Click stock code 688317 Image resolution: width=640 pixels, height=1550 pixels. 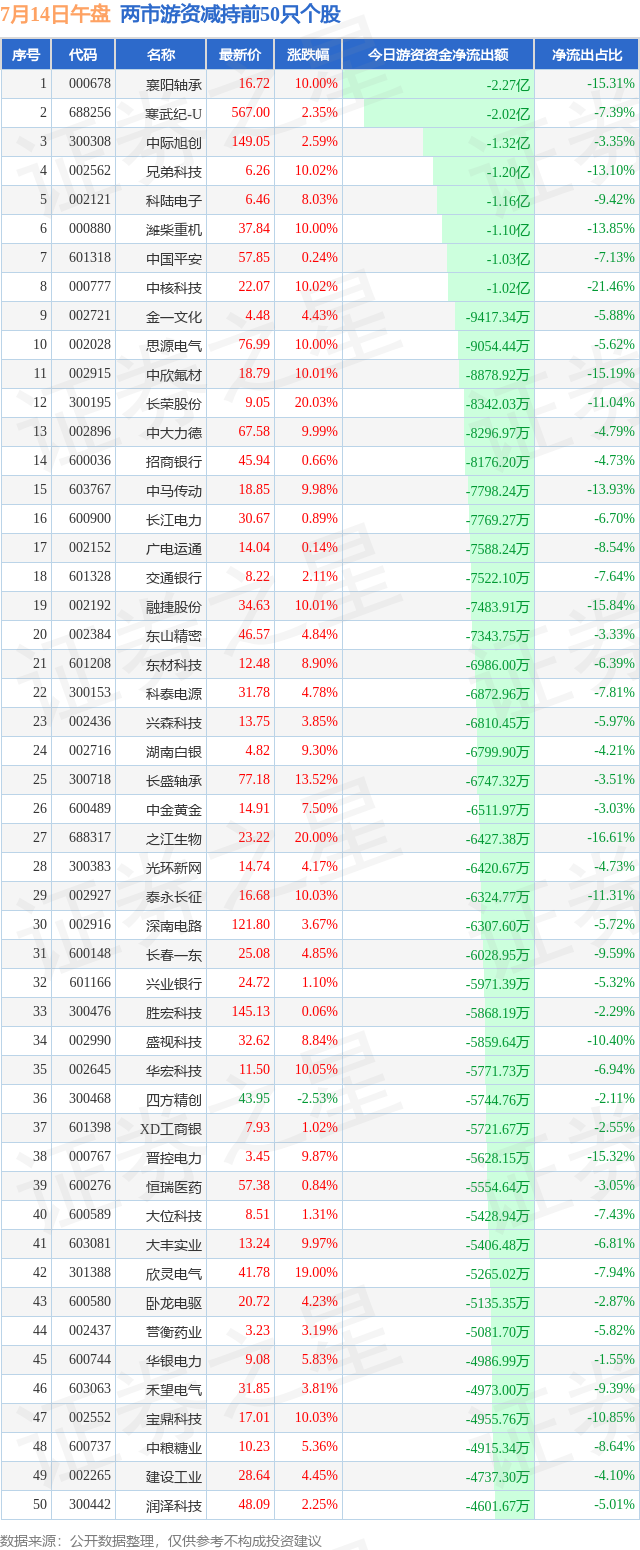click(x=90, y=838)
